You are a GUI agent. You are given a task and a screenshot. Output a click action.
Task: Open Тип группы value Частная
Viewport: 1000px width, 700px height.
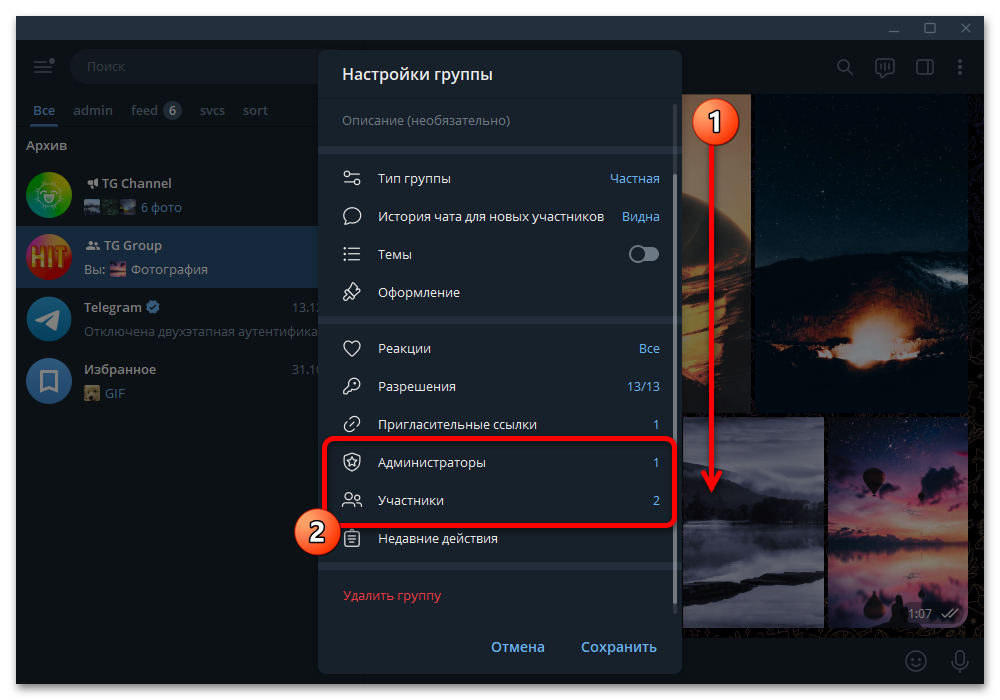(635, 179)
